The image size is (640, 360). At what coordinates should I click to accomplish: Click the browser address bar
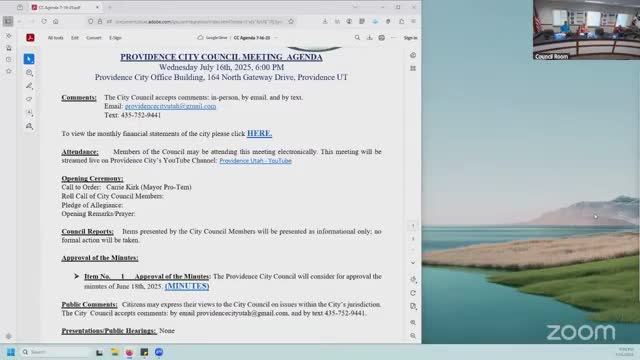coord(192,21)
